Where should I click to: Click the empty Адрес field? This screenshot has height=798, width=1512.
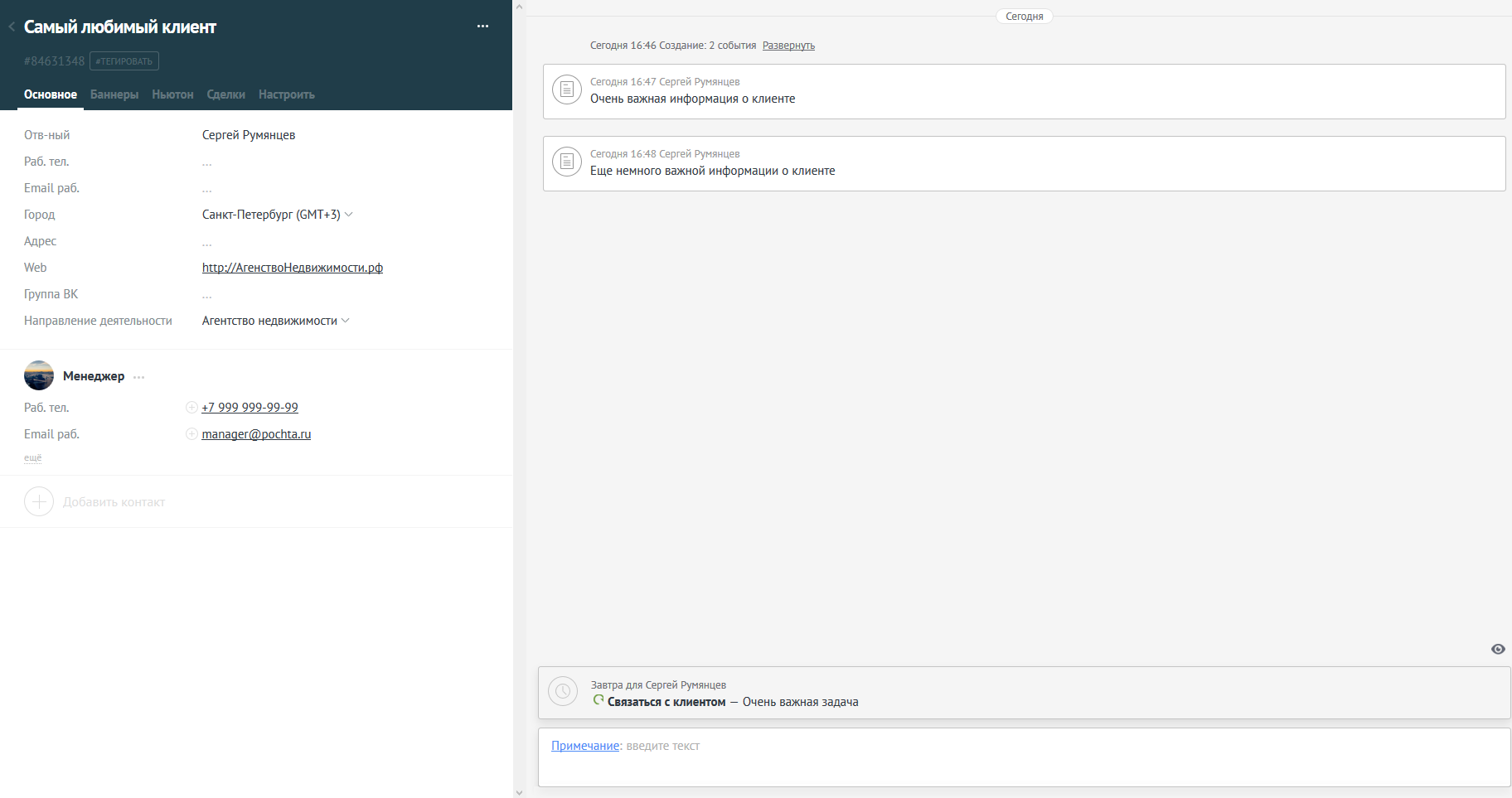pyautogui.click(x=207, y=242)
